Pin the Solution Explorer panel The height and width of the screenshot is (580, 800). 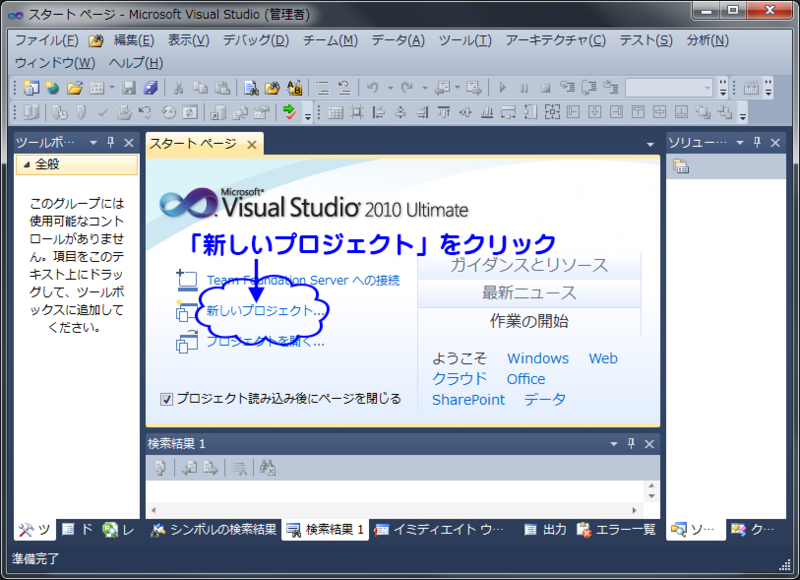point(757,142)
